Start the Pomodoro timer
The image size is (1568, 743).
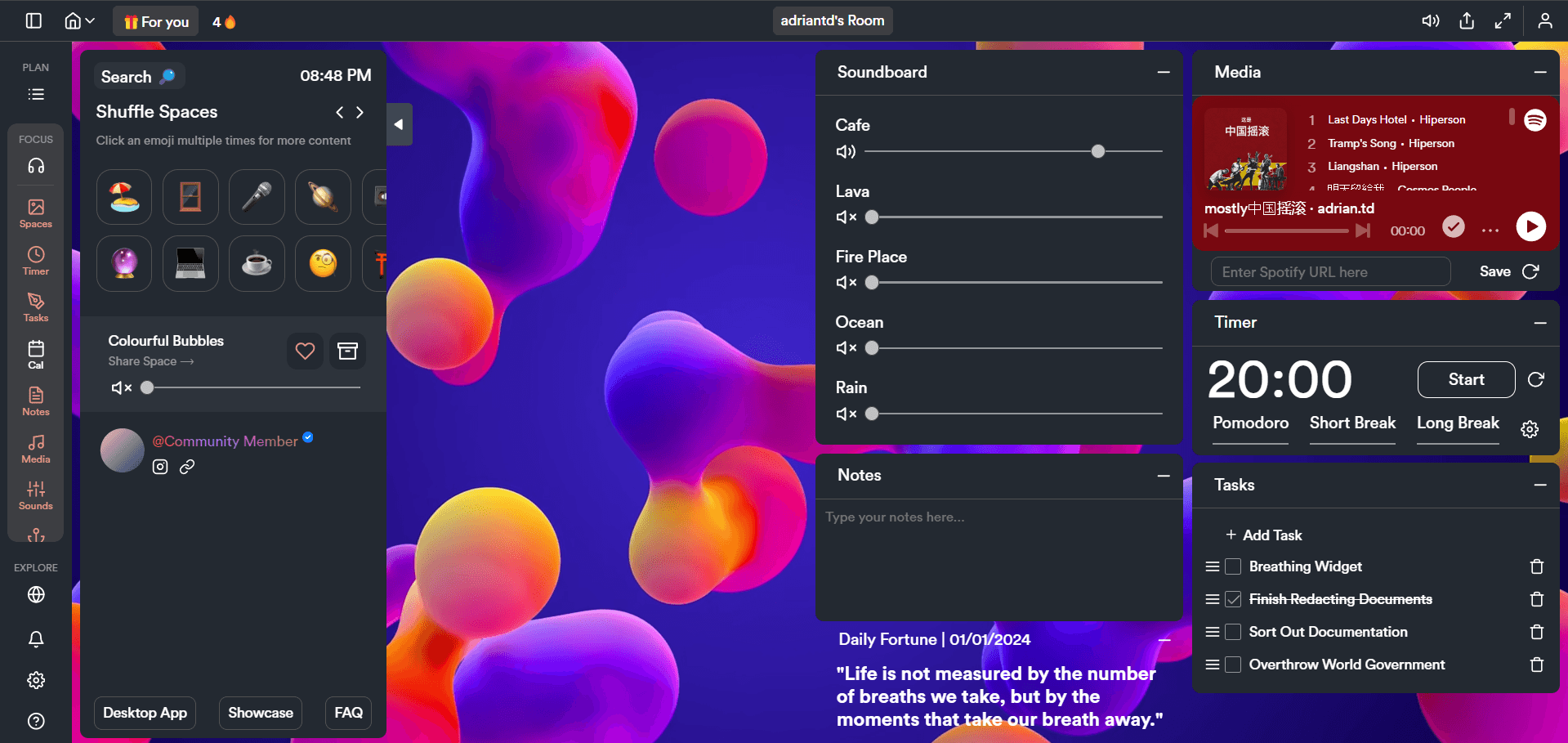click(x=1466, y=379)
